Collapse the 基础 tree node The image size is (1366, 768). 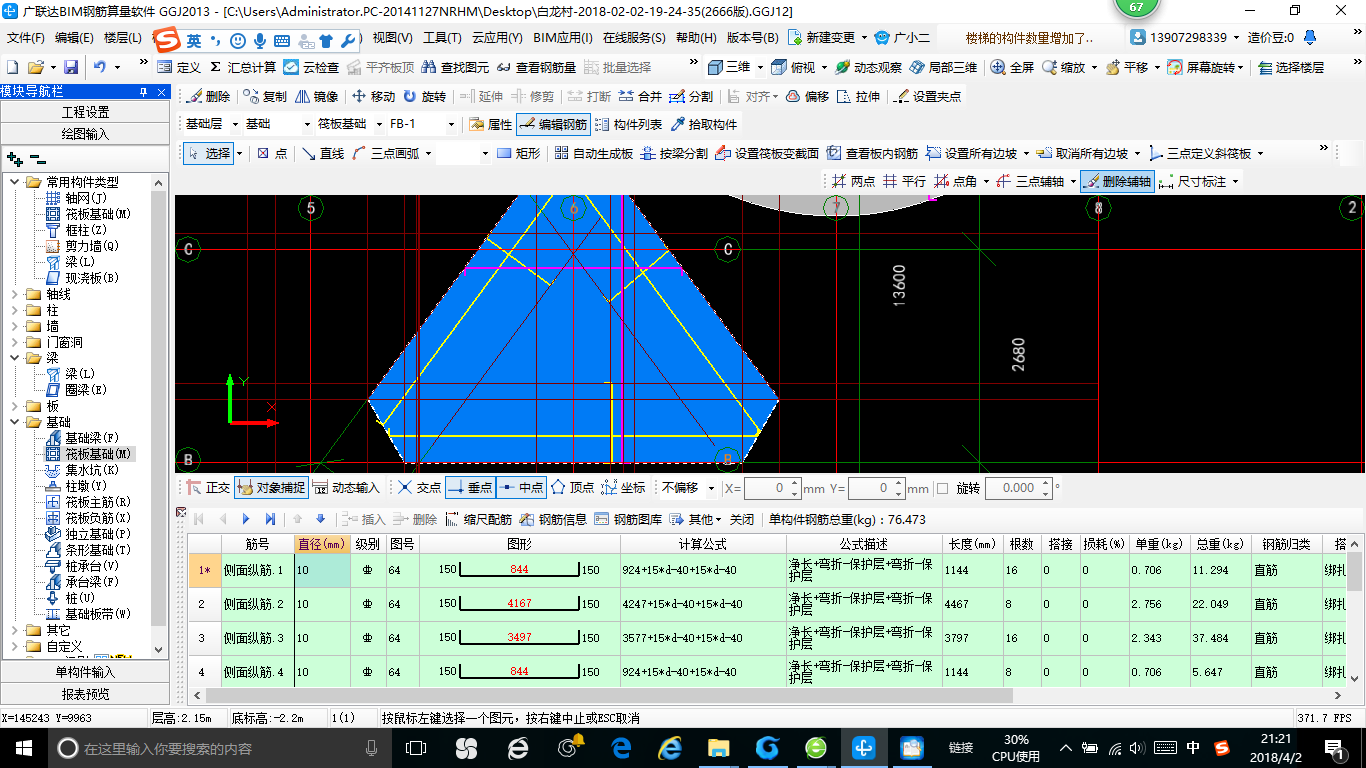coord(13,422)
